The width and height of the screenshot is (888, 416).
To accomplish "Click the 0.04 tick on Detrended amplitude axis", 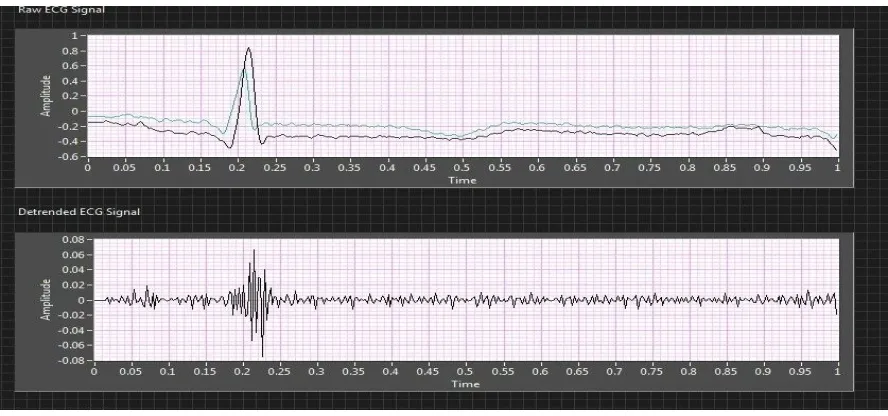I will point(73,270).
